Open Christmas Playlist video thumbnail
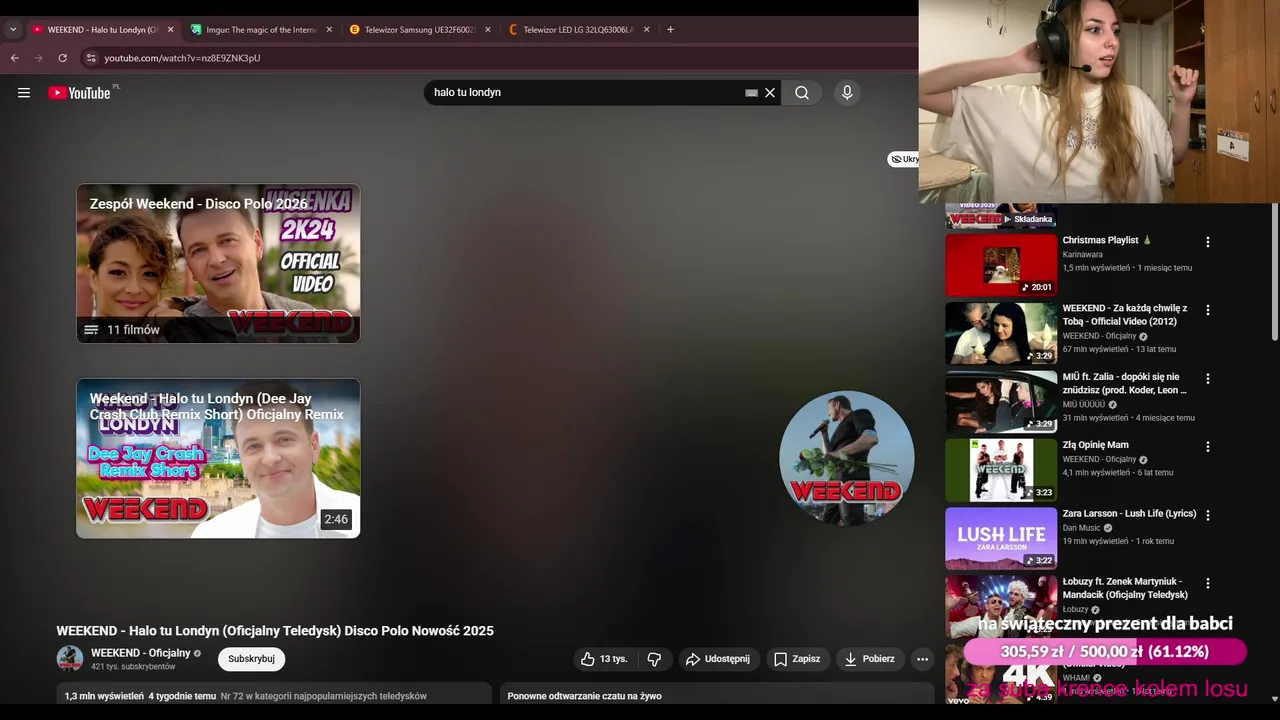 coord(1001,265)
